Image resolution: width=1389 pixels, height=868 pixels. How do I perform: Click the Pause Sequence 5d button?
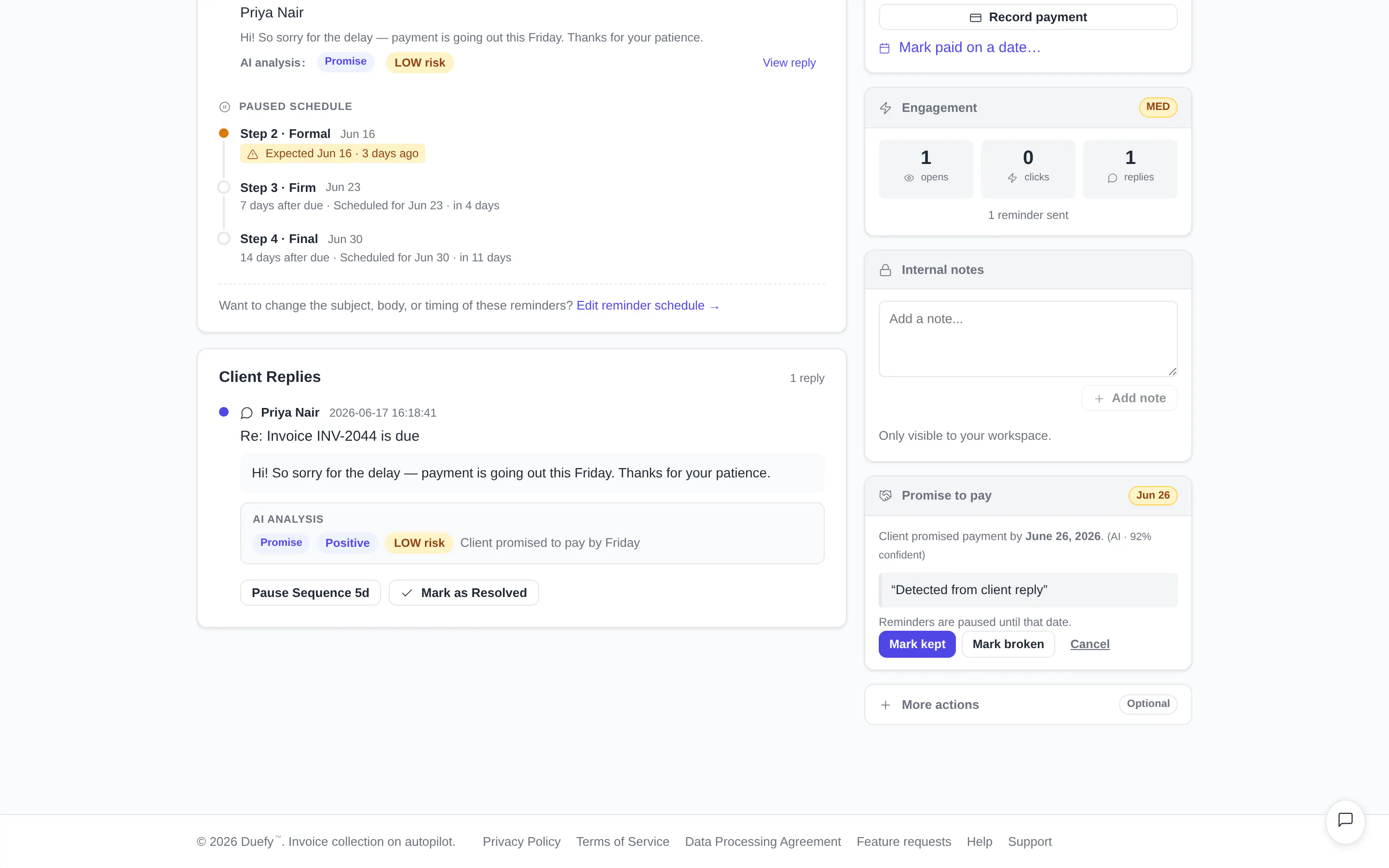click(x=310, y=593)
